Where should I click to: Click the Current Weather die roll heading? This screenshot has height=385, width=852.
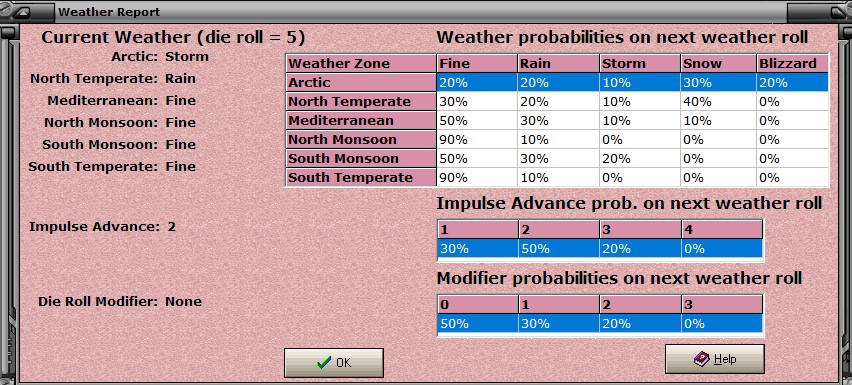pyautogui.click(x=173, y=37)
